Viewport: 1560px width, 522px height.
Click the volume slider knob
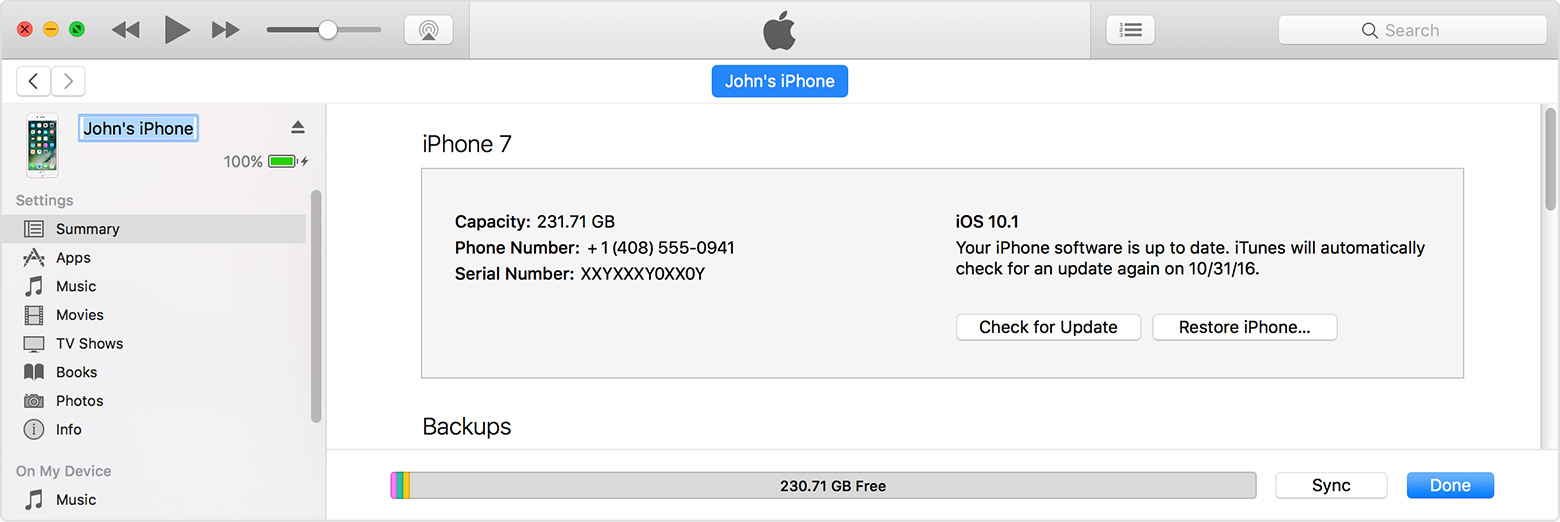[x=327, y=30]
